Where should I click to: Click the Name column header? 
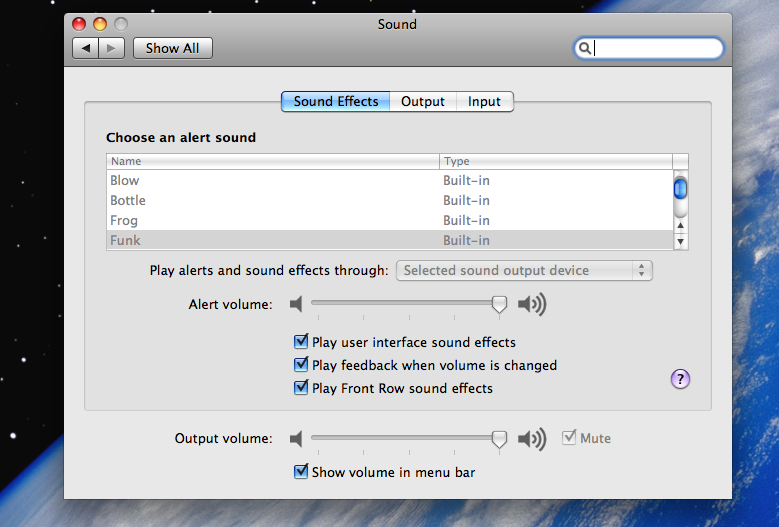pos(273,161)
